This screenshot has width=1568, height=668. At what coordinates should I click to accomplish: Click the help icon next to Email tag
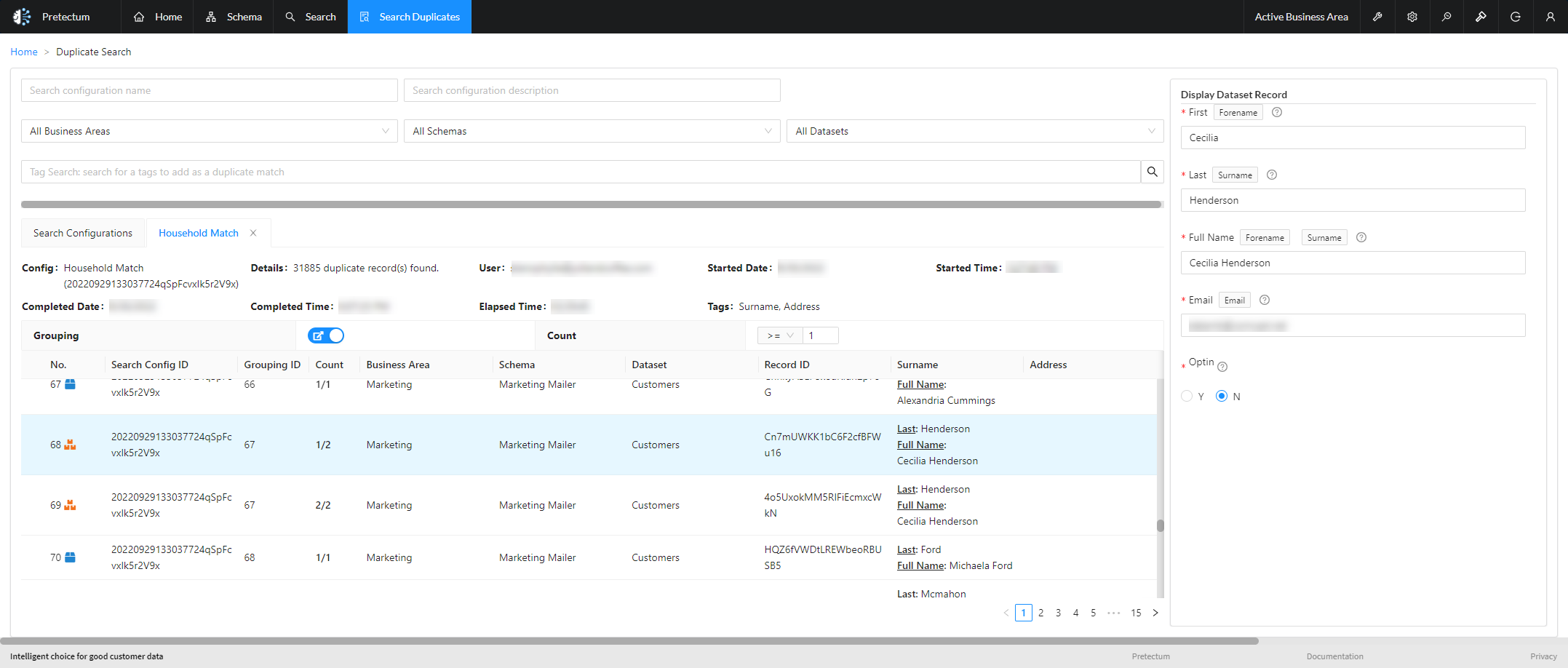coord(1265,300)
